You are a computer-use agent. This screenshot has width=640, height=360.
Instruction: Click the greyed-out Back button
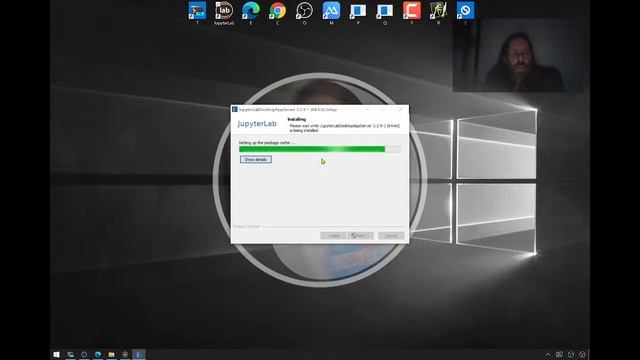333,236
